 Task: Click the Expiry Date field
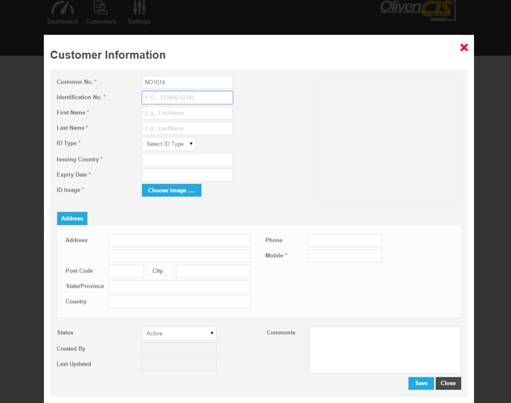point(187,175)
